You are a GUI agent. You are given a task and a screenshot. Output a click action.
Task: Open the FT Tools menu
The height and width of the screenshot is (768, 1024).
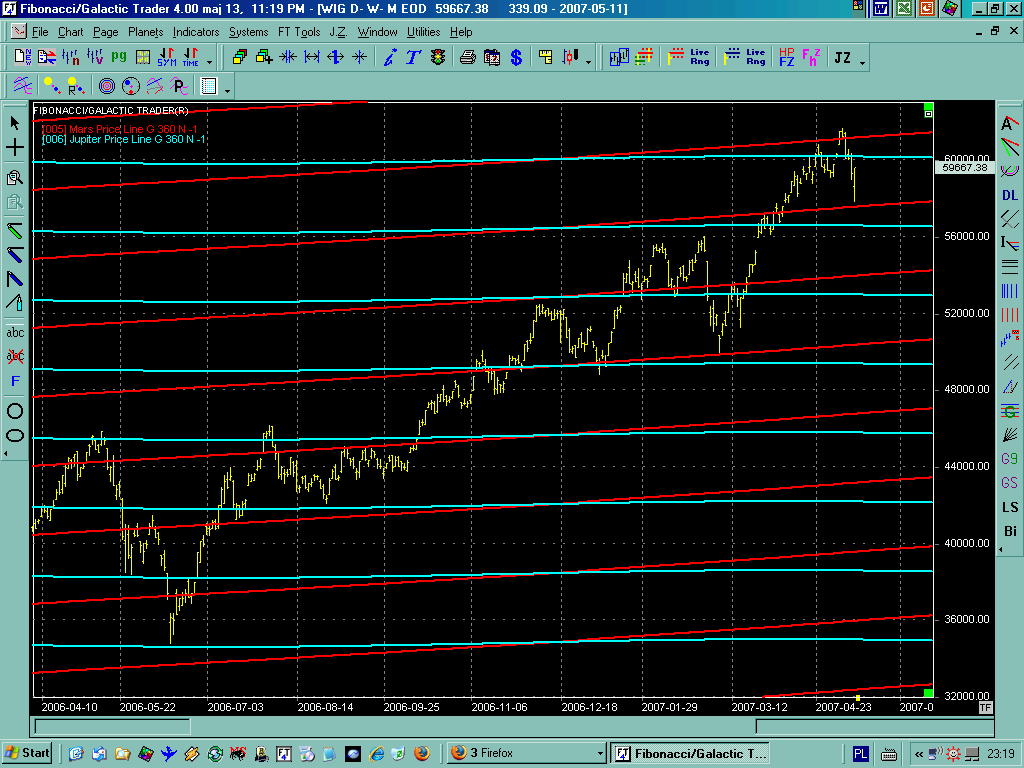pos(299,32)
